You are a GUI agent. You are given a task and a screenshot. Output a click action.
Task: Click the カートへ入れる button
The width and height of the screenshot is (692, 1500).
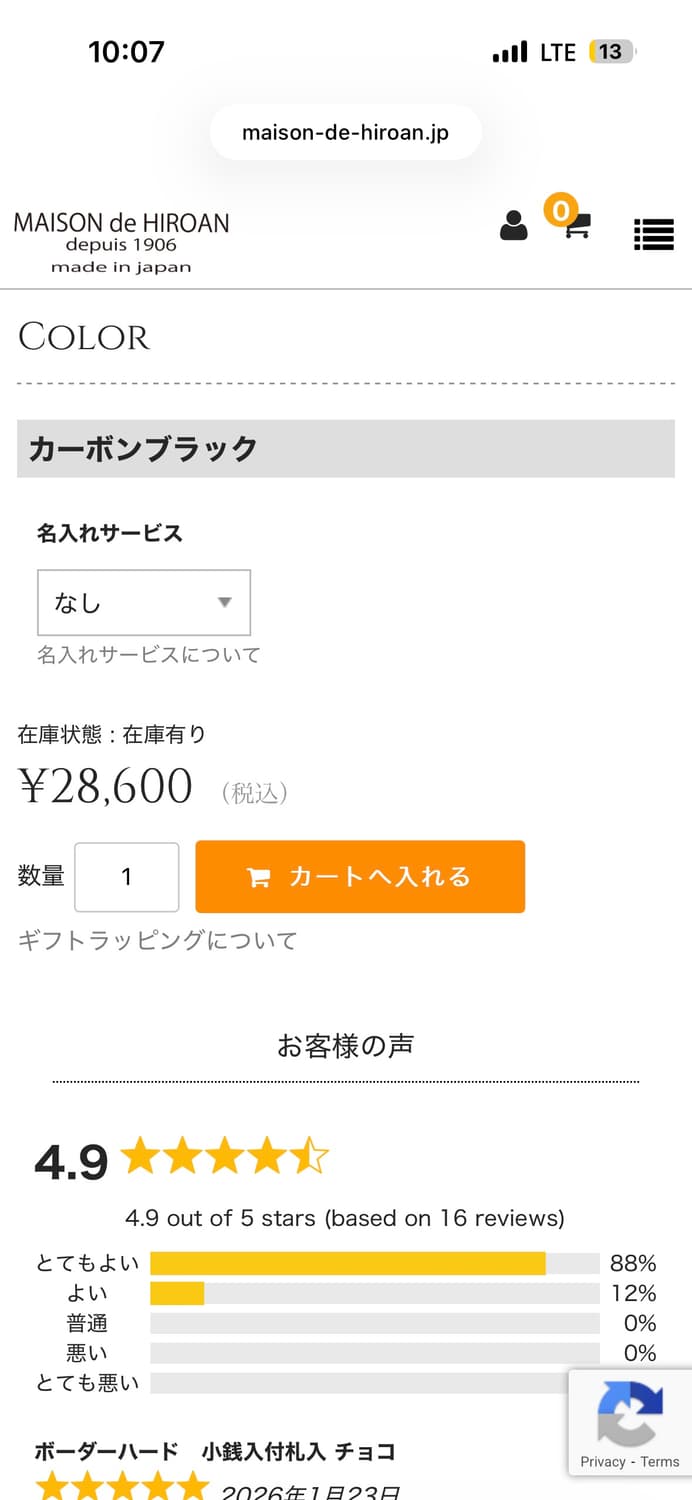click(x=360, y=877)
